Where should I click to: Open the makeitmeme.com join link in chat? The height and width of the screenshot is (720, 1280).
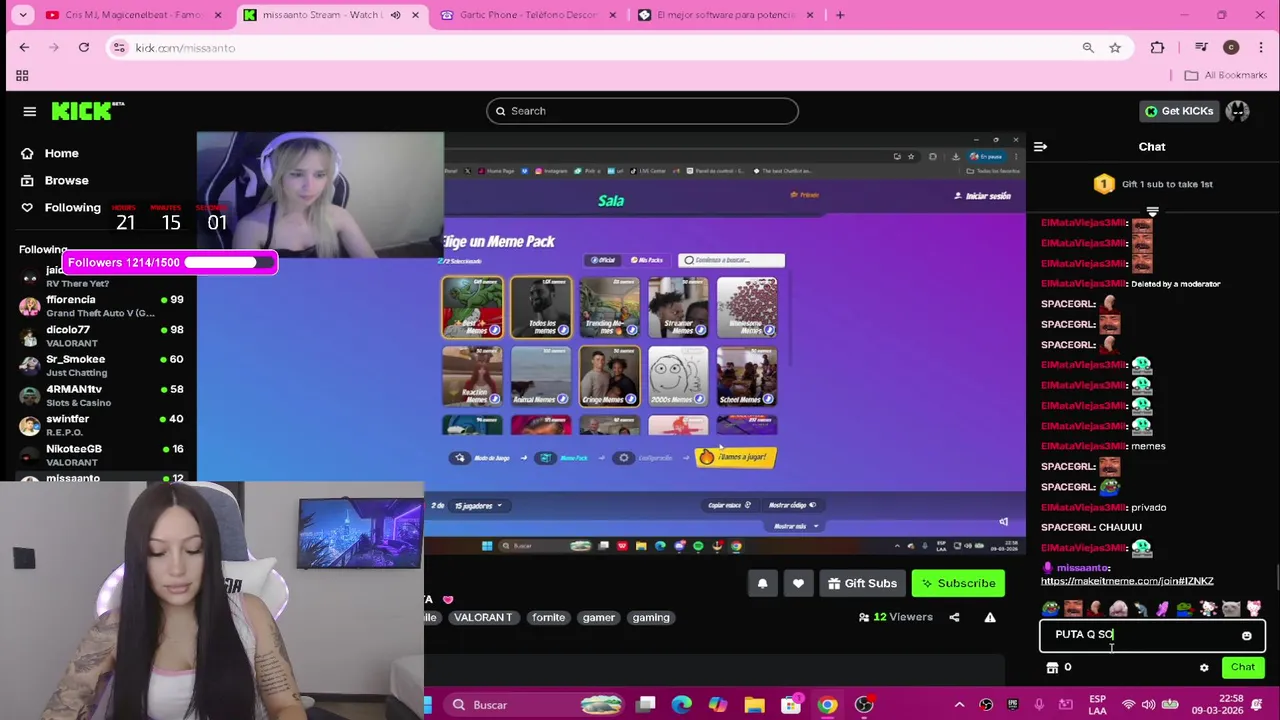[x=1127, y=581]
